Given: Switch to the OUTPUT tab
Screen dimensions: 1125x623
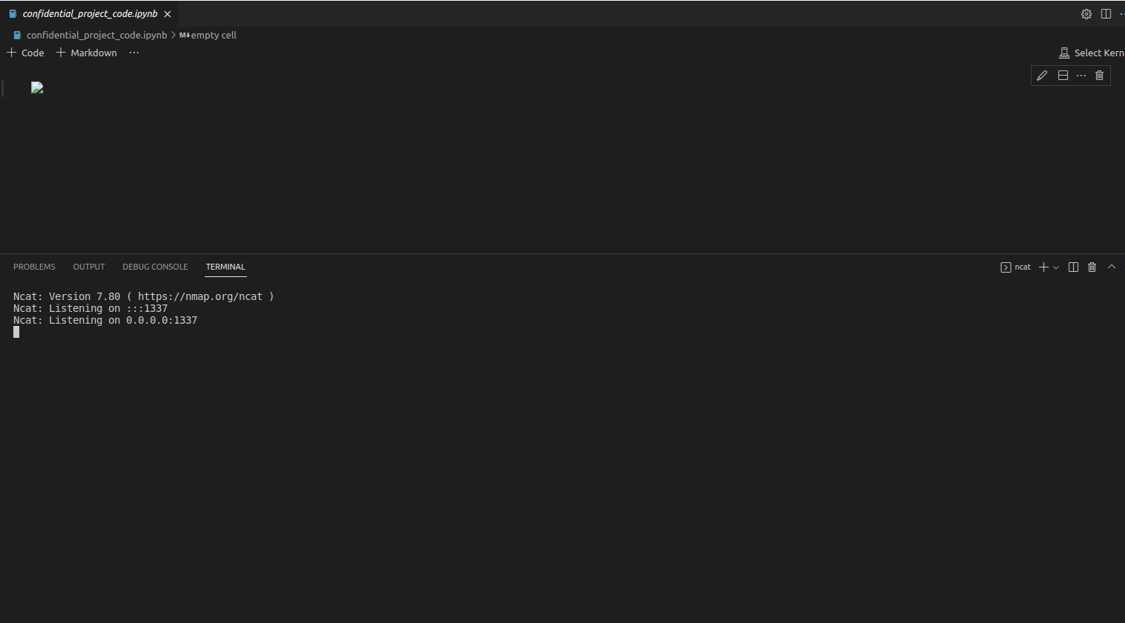Looking at the screenshot, I should (88, 266).
